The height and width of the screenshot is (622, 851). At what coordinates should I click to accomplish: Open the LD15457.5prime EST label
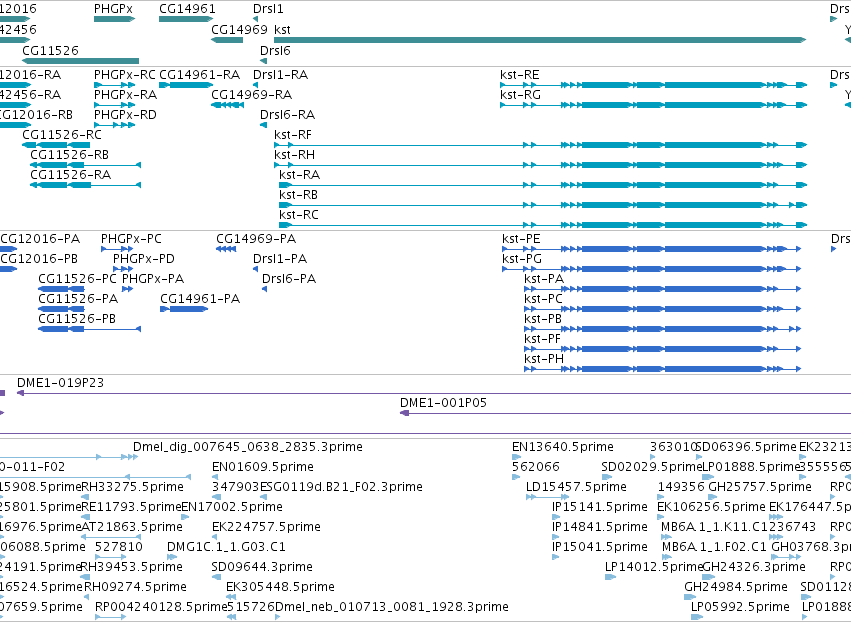pyautogui.click(x=576, y=487)
